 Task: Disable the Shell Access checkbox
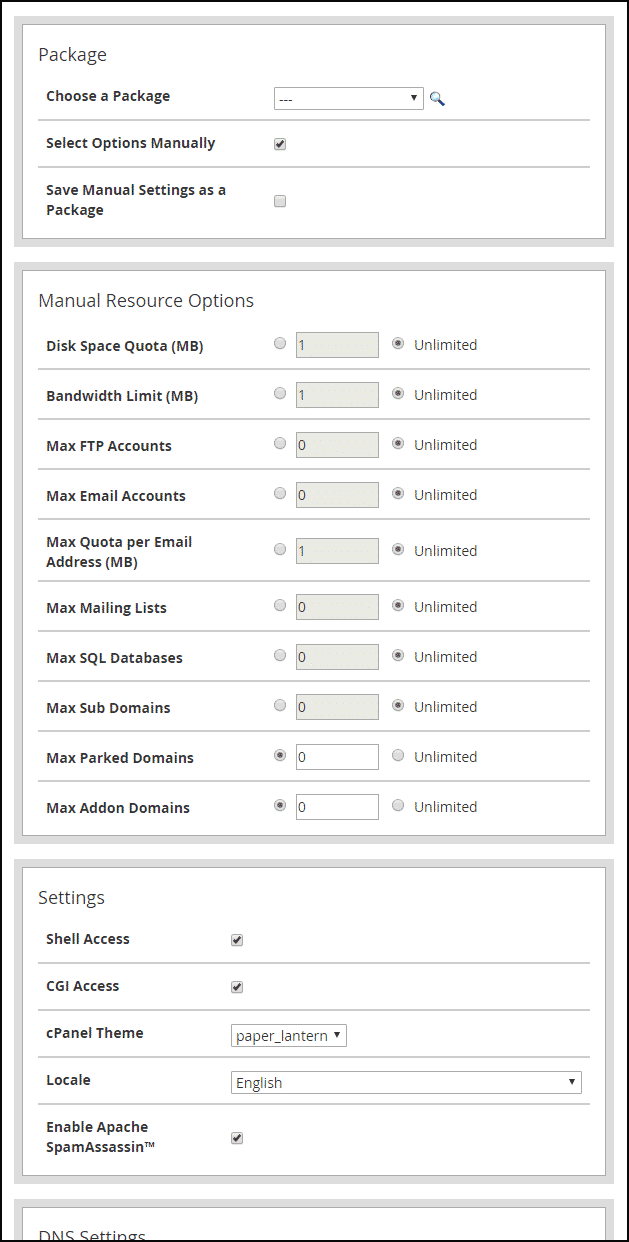tap(237, 940)
